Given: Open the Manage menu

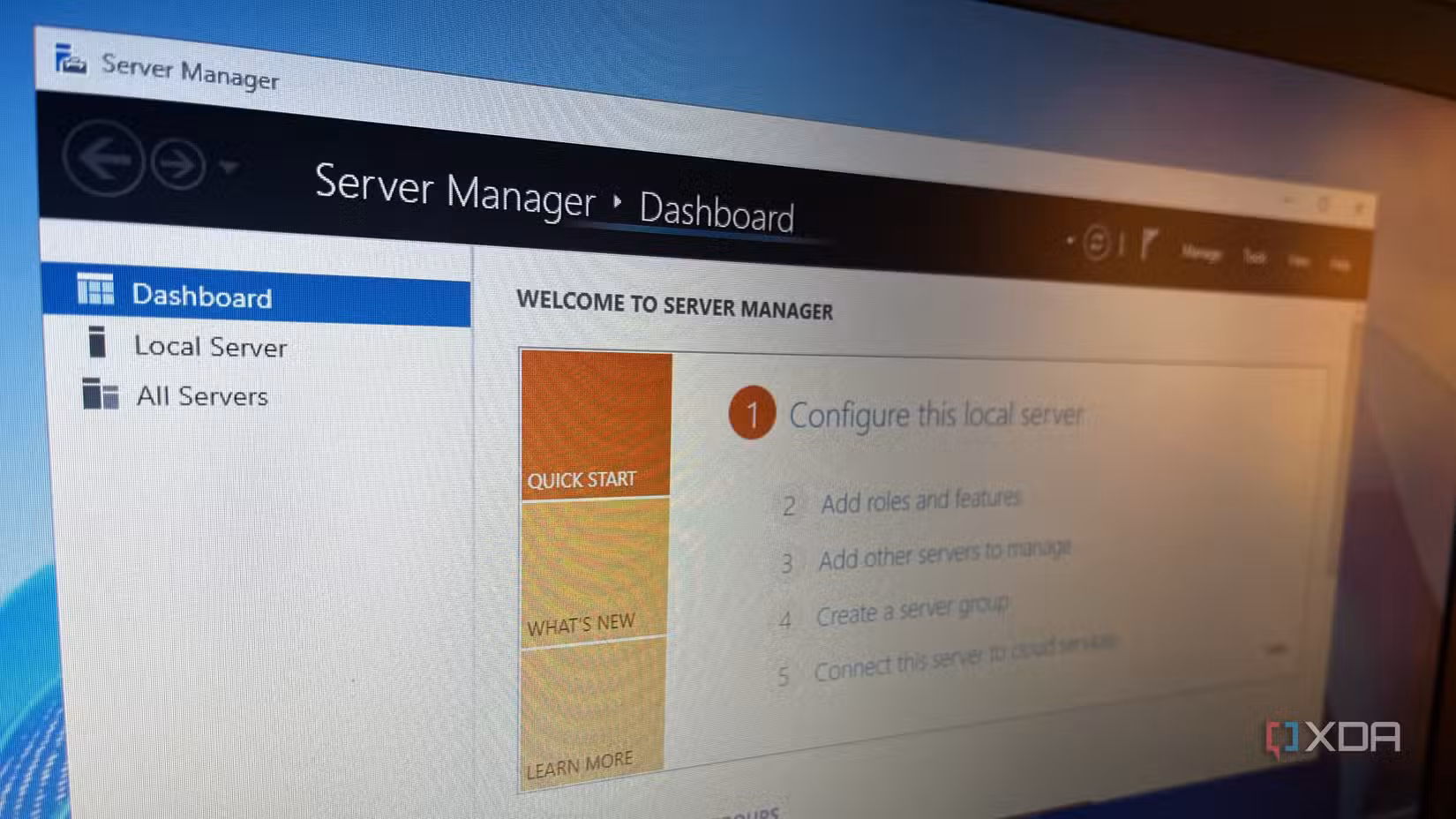Looking at the screenshot, I should pyautogui.click(x=1202, y=253).
